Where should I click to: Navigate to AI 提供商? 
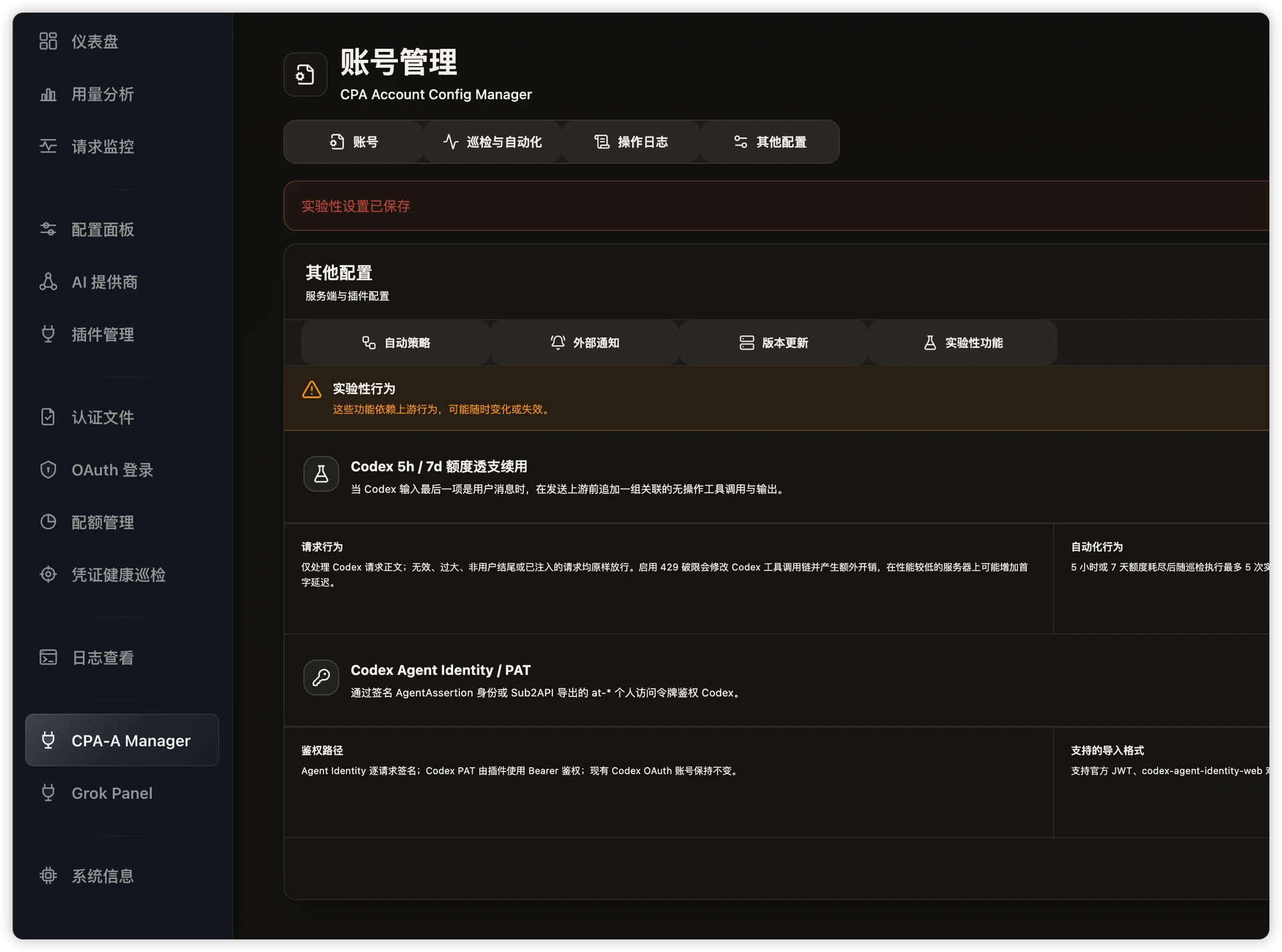[x=122, y=282]
